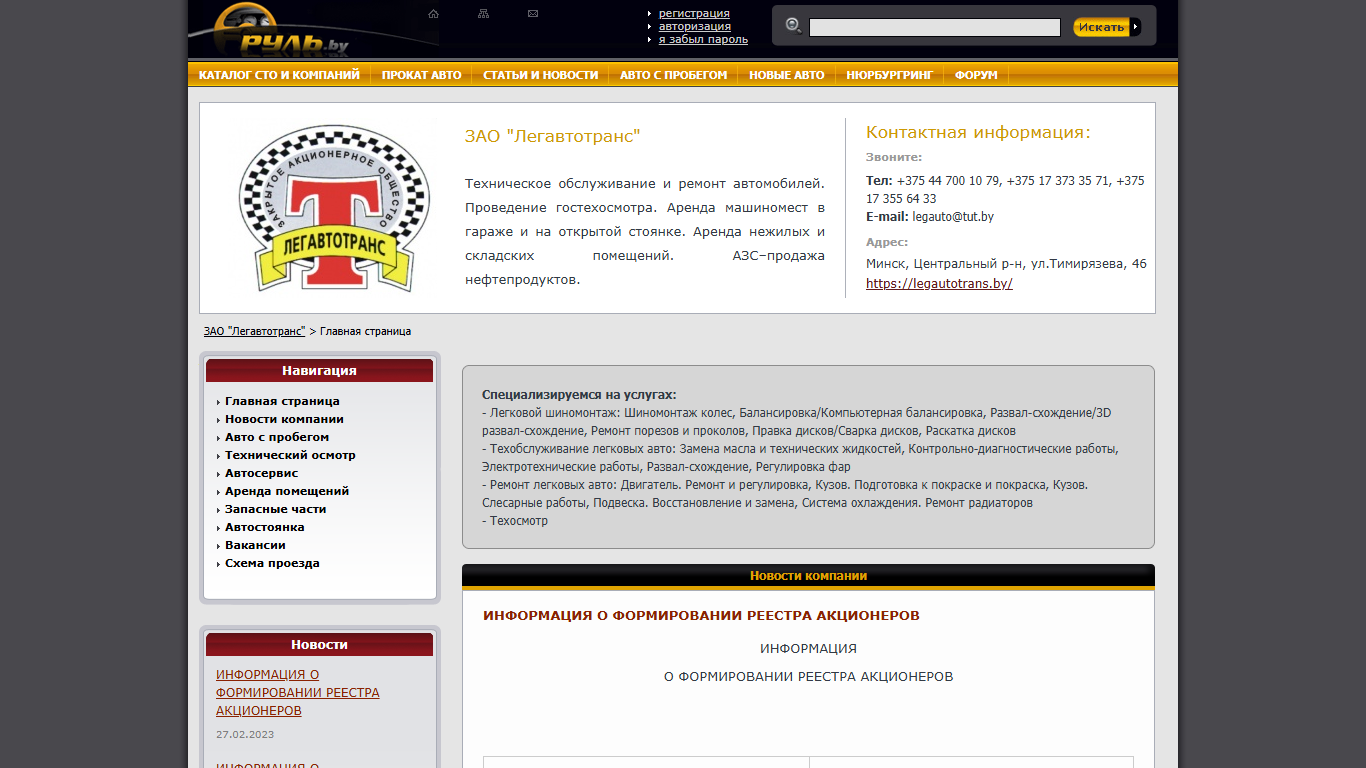Viewport: 1366px width, 768px height.
Task: Open Автосервис navigation item
Action: click(261, 473)
